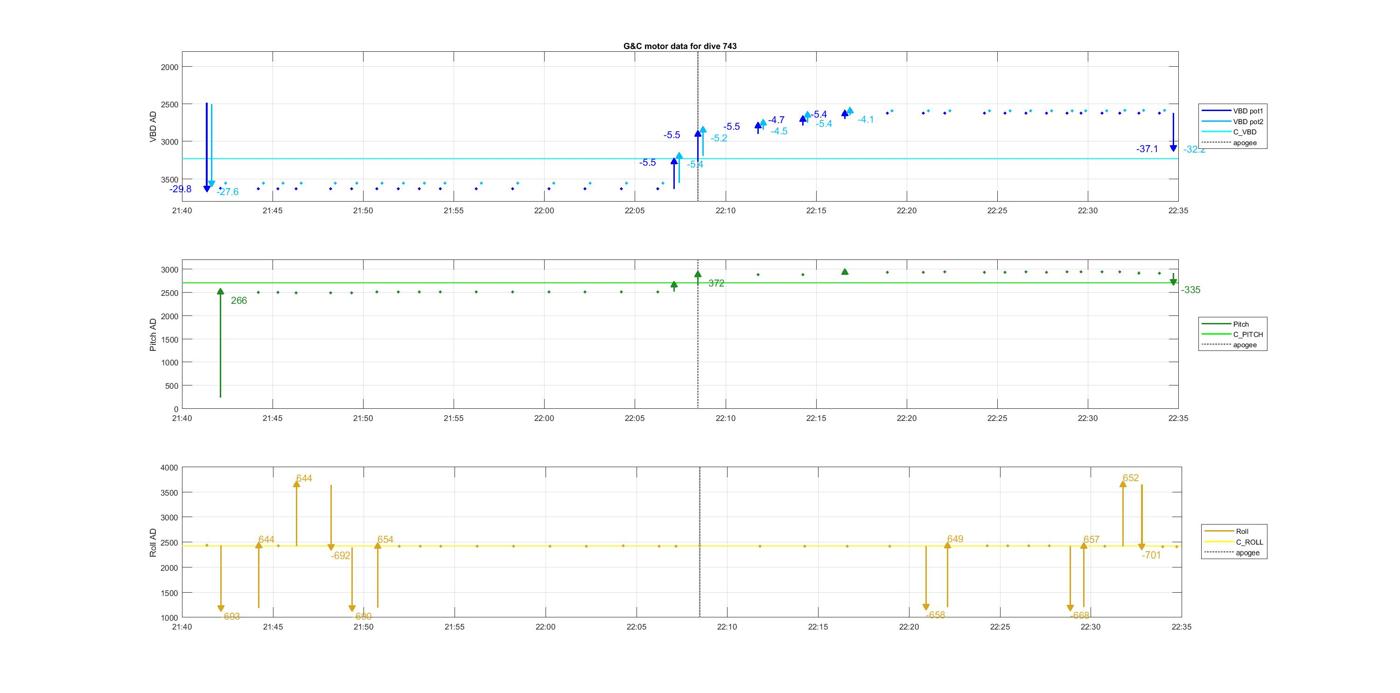Click the '-4.5' value label in VBD plot
Screen dimensions: 1400x693
pyautogui.click(x=779, y=131)
